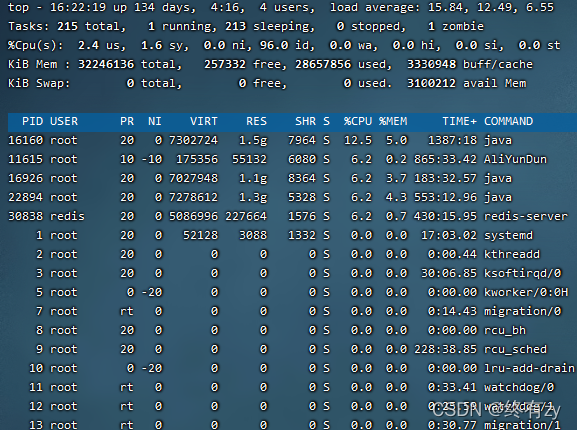This screenshot has width=577, height=430.
Task: Click the 1 zombie task count
Action: coord(456,26)
